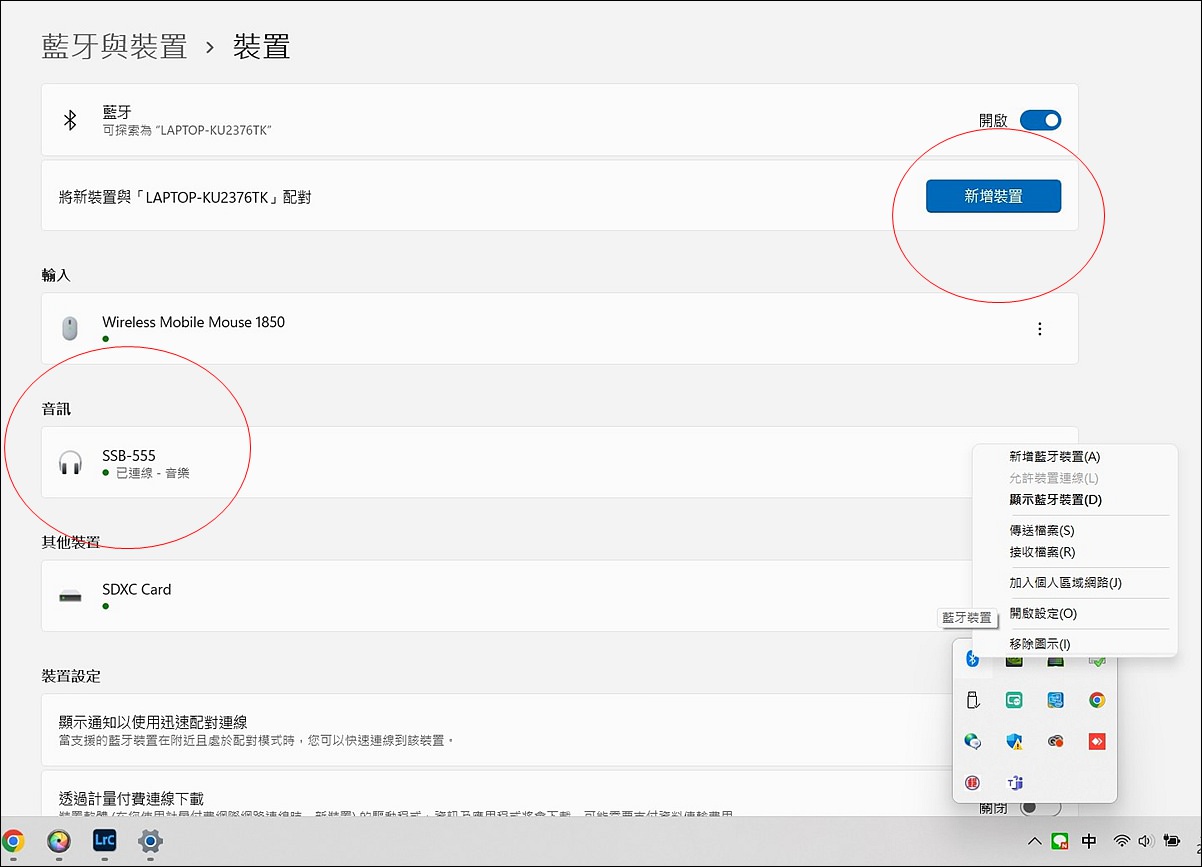Screen dimensions: 1202x867
Task: Open Microsoft Teams tray icon
Action: pos(1014,782)
